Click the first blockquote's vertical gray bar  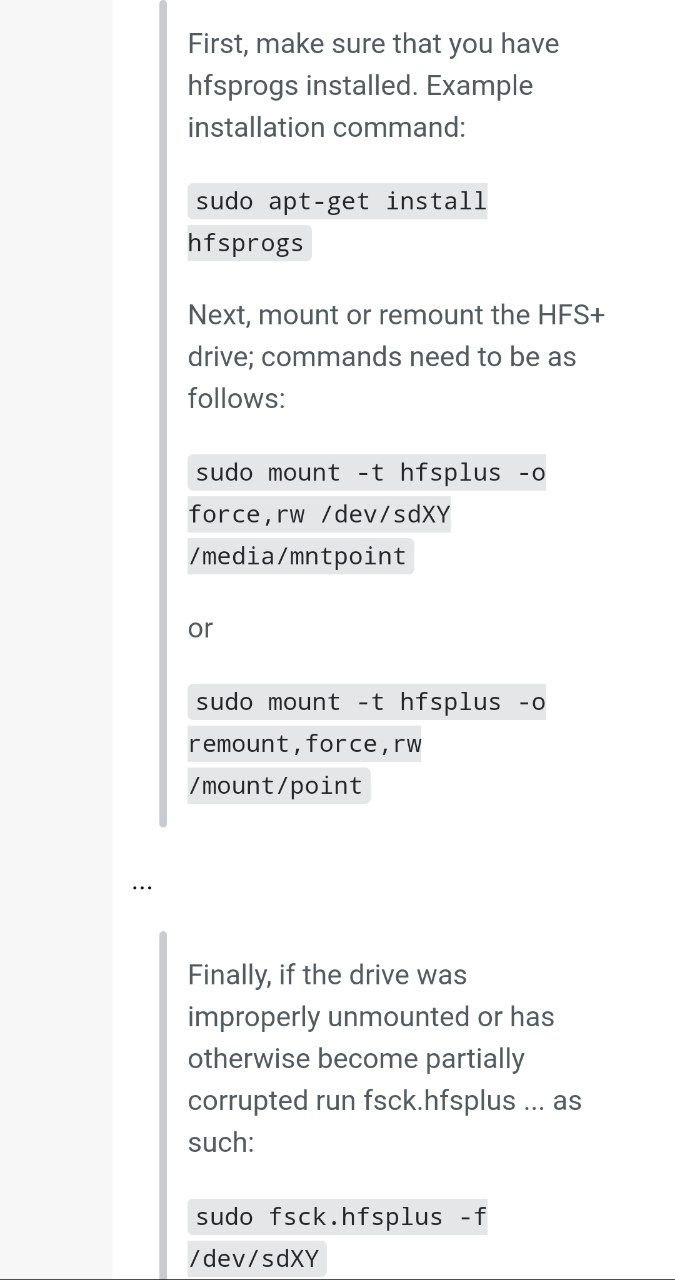[163, 414]
